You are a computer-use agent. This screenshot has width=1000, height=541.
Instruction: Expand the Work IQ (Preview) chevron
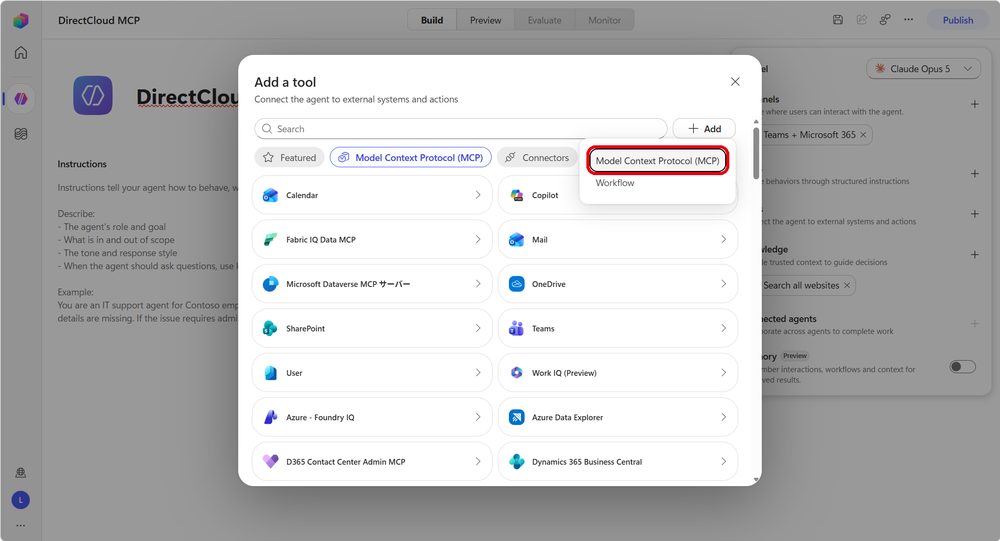click(x=723, y=373)
